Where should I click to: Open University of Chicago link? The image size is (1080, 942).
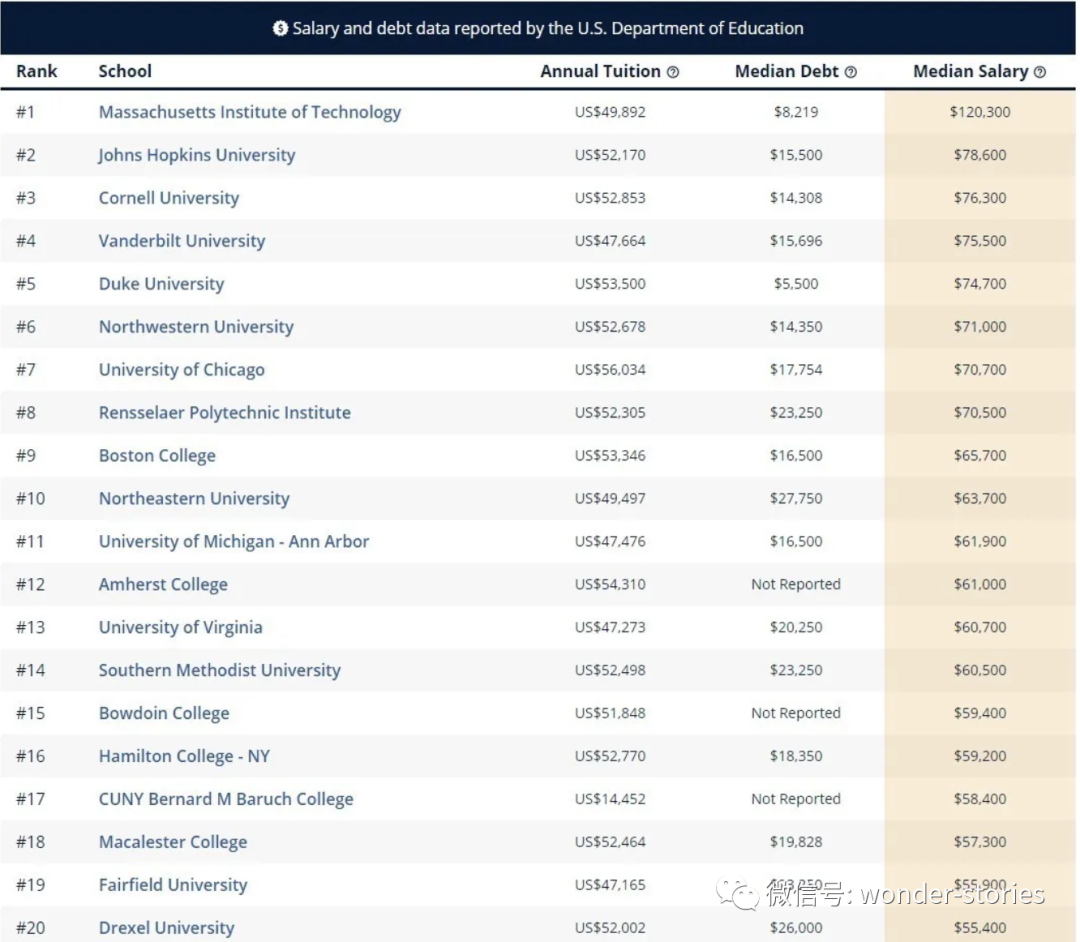pos(182,370)
